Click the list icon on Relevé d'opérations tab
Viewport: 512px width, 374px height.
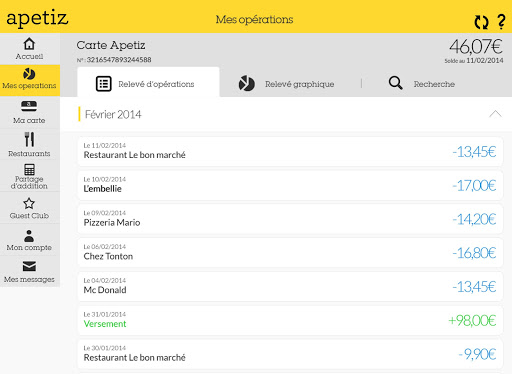tap(104, 84)
